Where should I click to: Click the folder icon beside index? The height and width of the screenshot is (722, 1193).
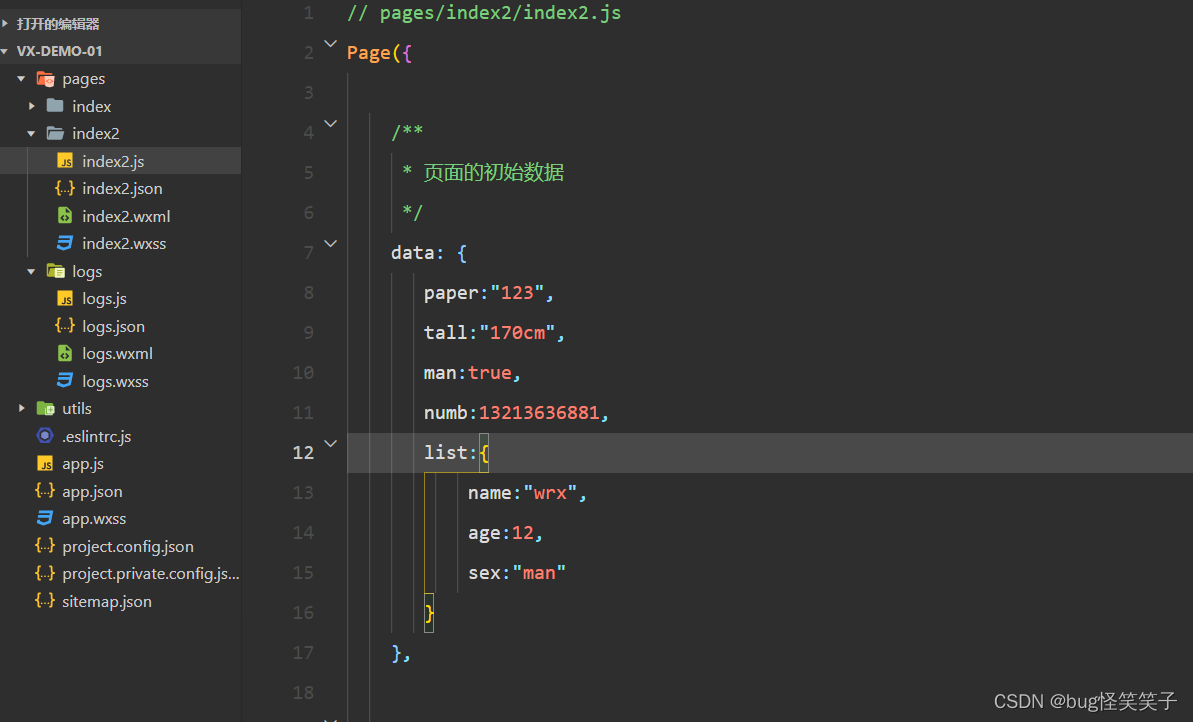[55, 106]
